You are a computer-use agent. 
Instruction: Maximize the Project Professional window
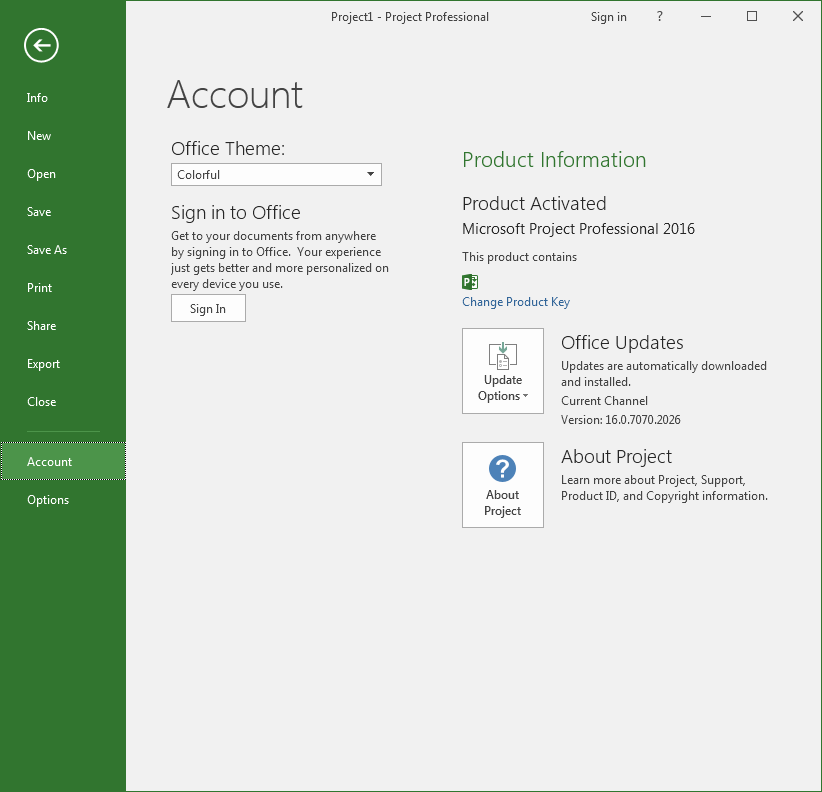(x=752, y=17)
